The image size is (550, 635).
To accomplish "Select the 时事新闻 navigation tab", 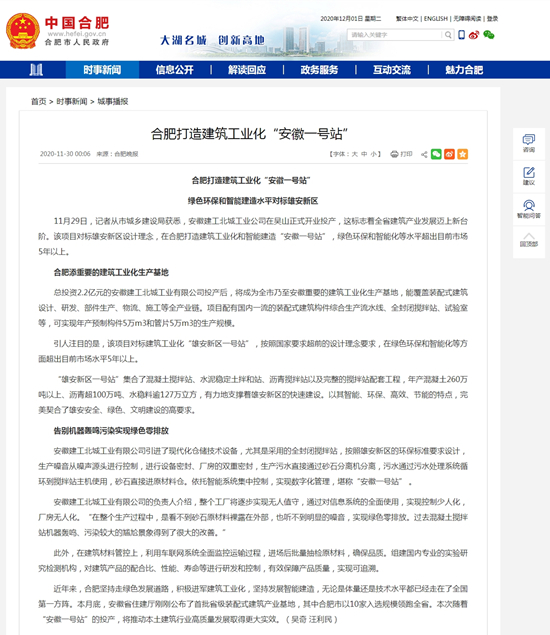I will [x=102, y=70].
